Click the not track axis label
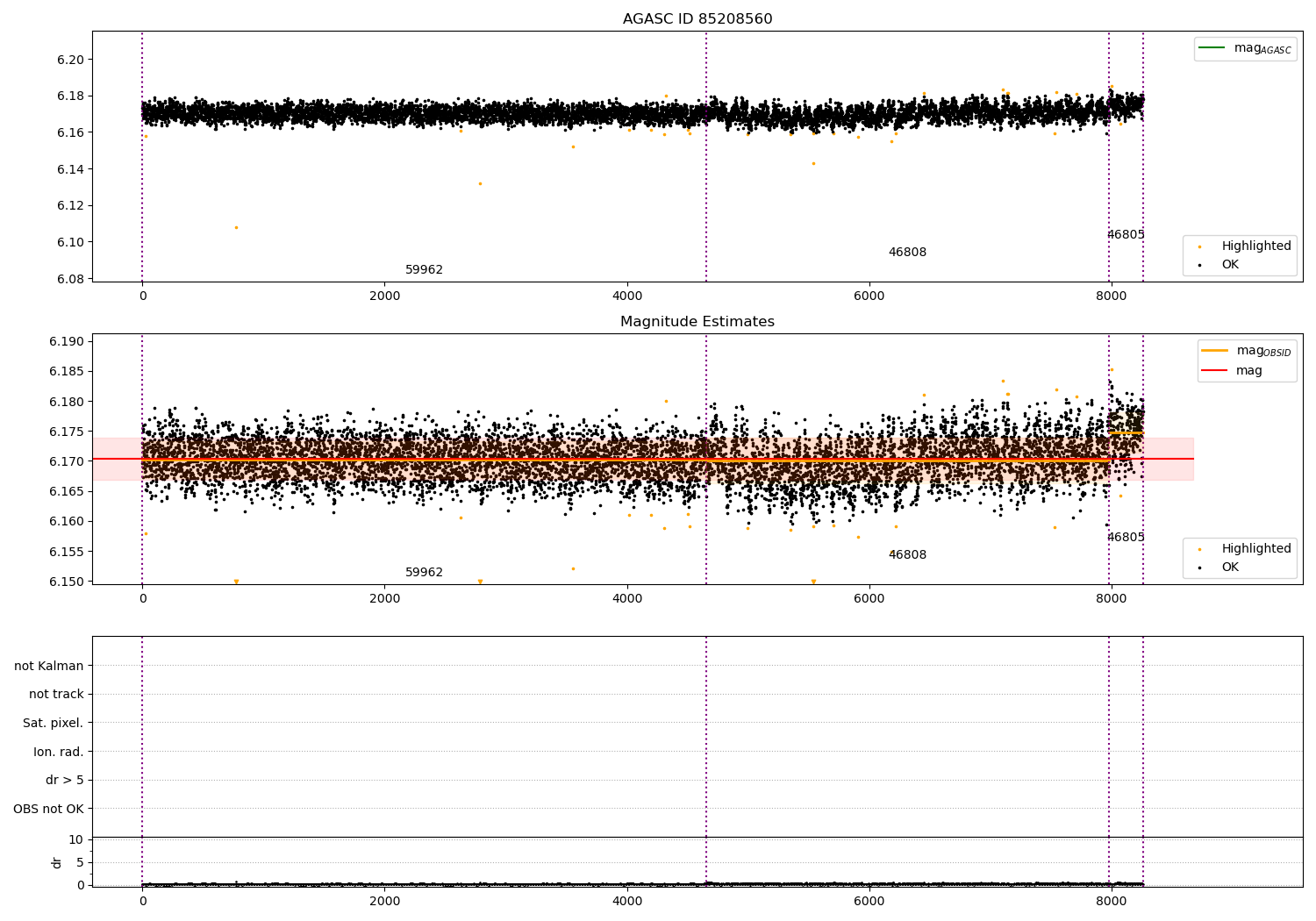This screenshot has width=1316, height=921. coord(56,695)
